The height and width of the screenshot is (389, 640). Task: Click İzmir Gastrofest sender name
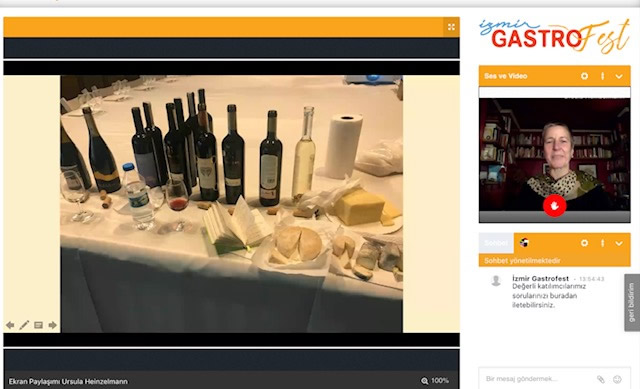point(540,278)
